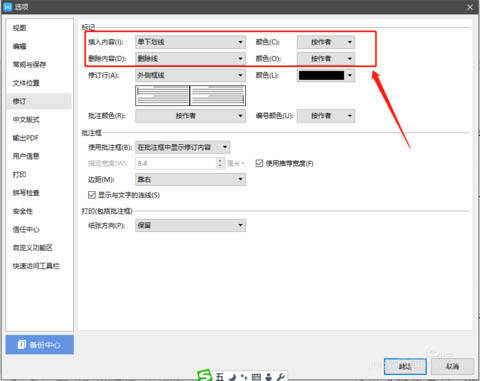Open the 中文版式 options page
480x381 pixels.
click(26, 120)
